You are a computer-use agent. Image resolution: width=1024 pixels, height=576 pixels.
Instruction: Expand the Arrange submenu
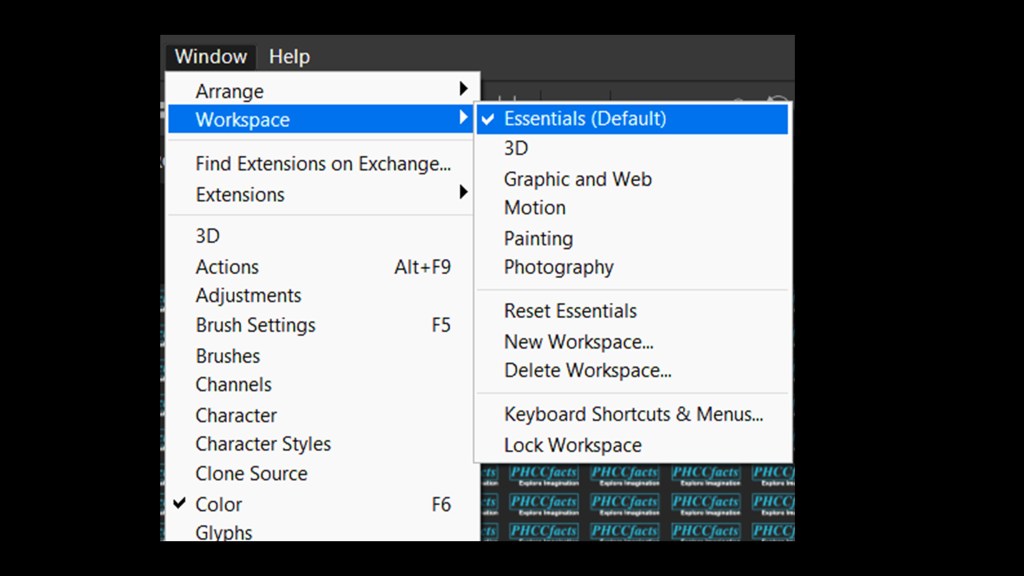(229, 91)
